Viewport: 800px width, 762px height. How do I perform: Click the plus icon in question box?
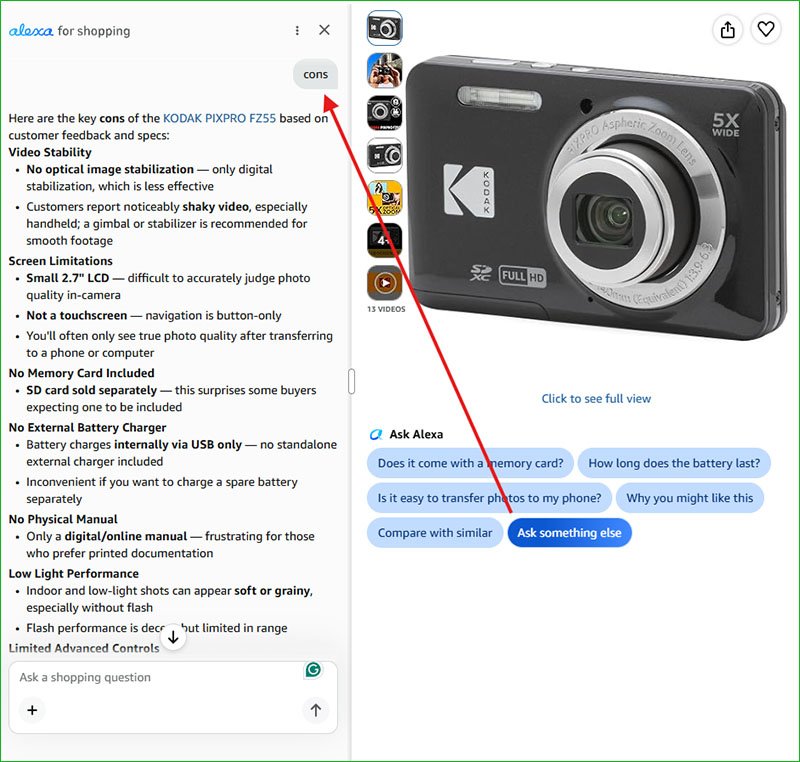tap(32, 710)
